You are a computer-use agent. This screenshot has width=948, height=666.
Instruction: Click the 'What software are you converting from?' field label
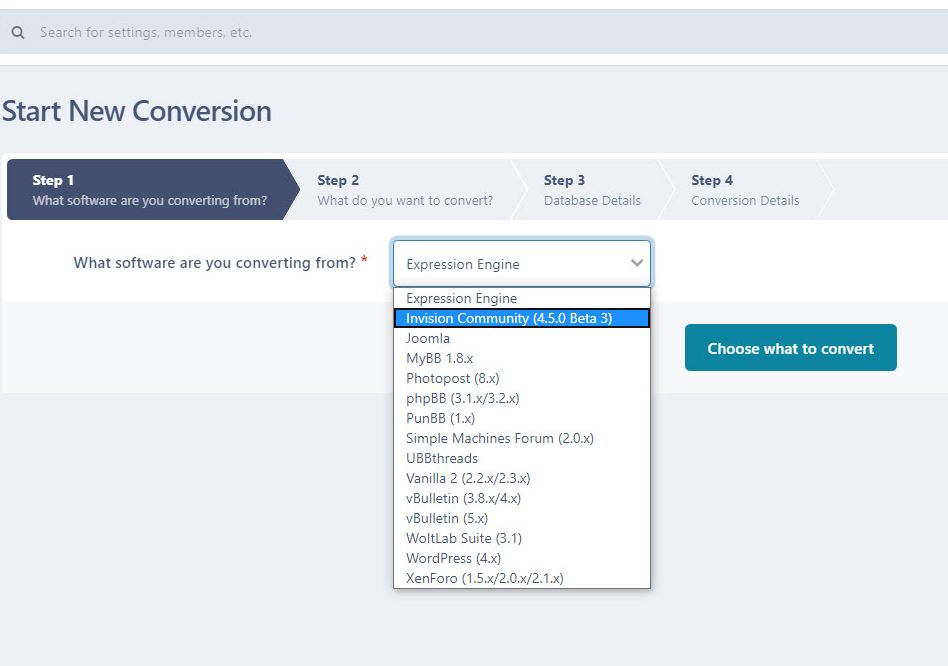215,262
